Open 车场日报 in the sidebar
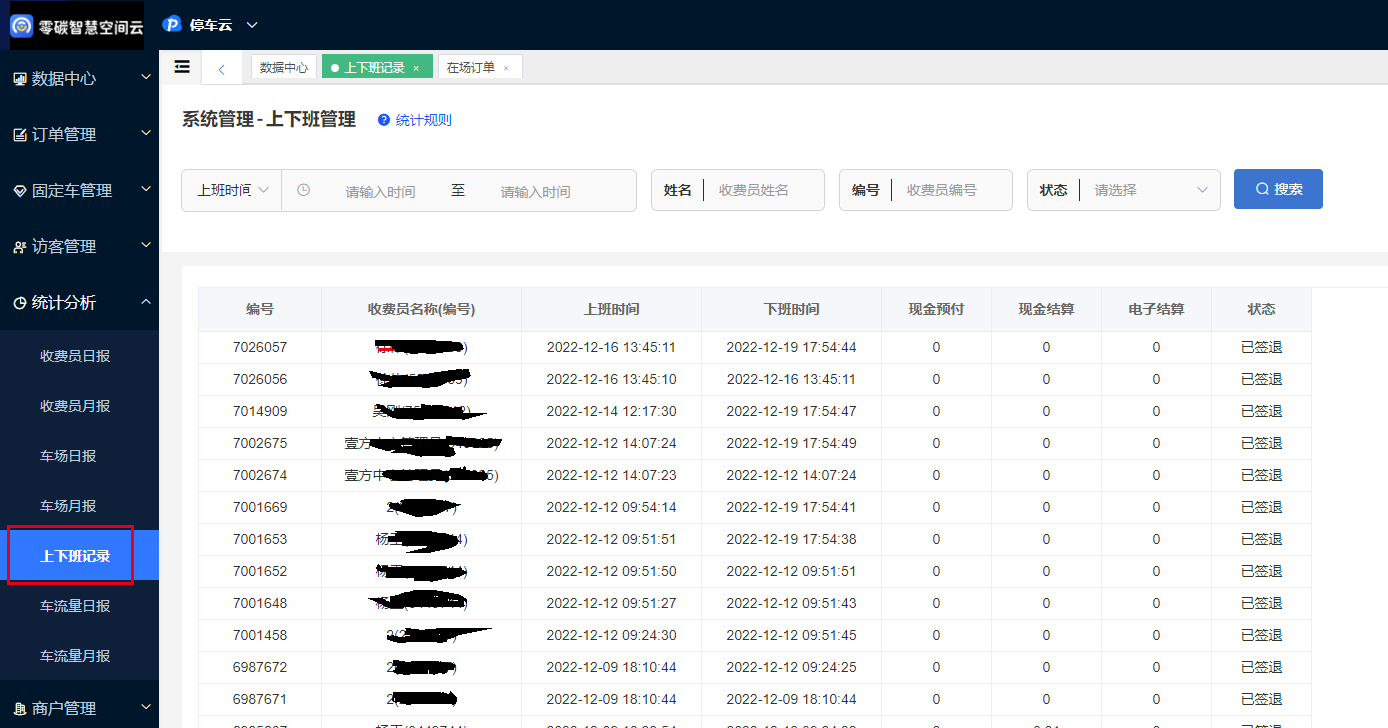This screenshot has width=1388, height=728. [68, 456]
